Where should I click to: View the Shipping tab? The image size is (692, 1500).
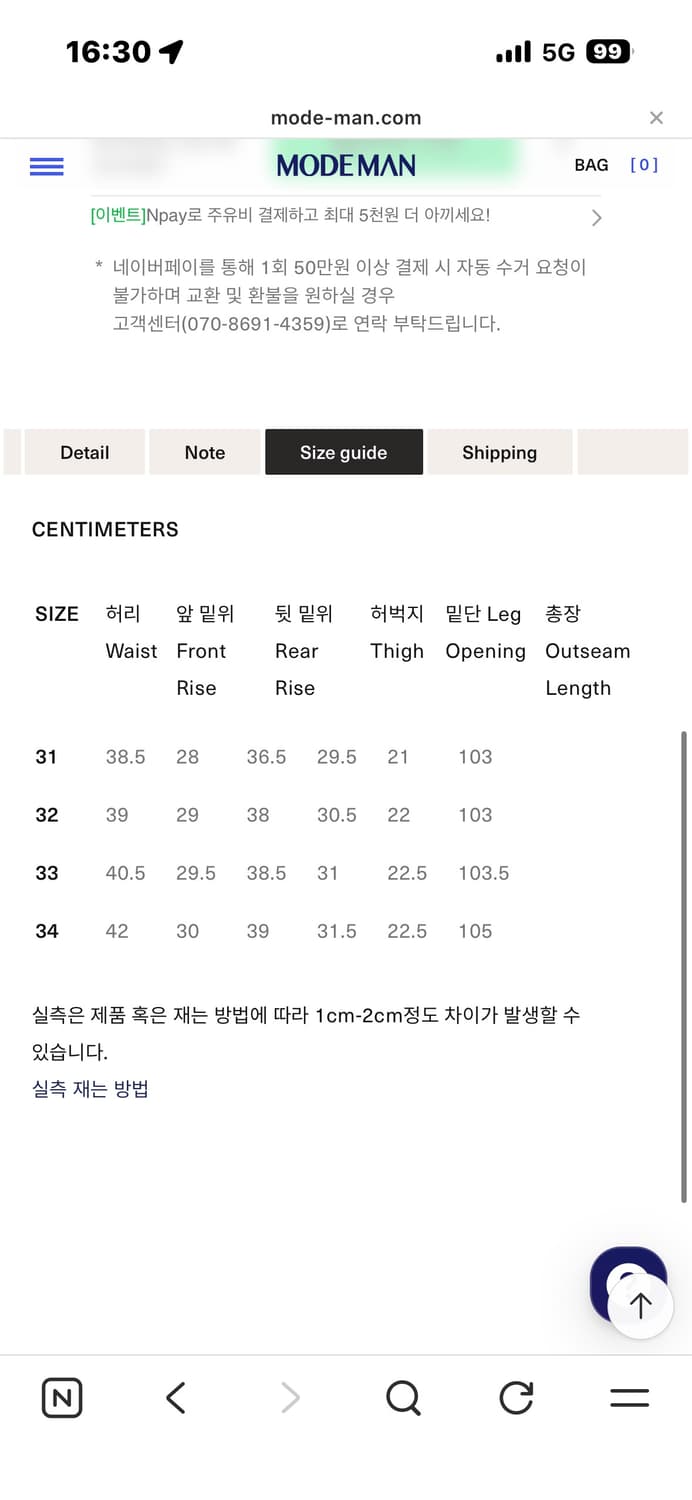pyautogui.click(x=499, y=452)
